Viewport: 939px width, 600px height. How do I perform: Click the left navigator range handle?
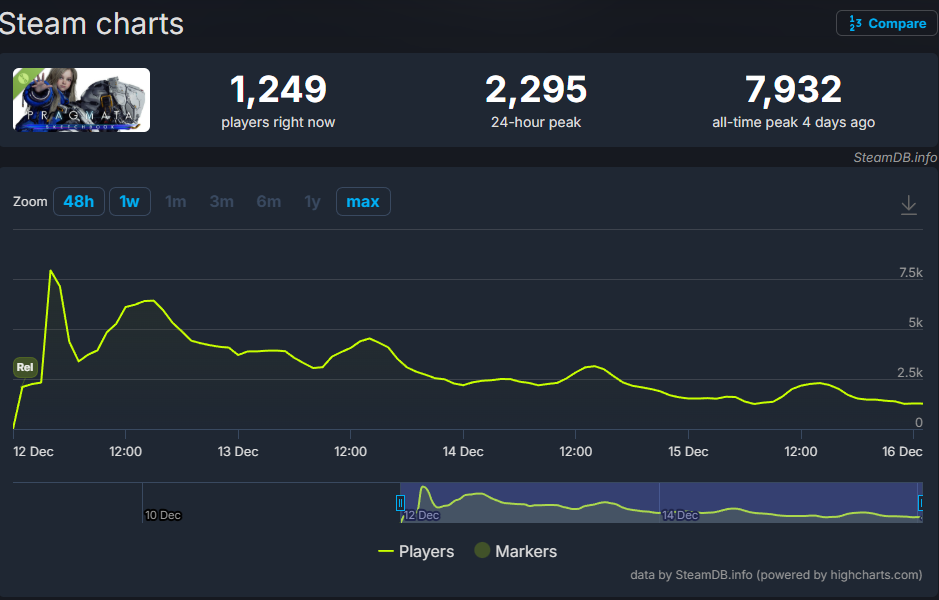[x=400, y=502]
